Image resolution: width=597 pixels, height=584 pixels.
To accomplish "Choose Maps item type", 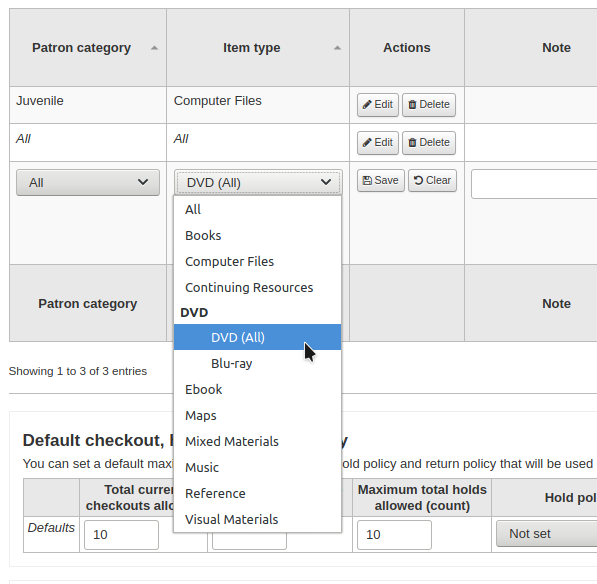I will (x=257, y=415).
